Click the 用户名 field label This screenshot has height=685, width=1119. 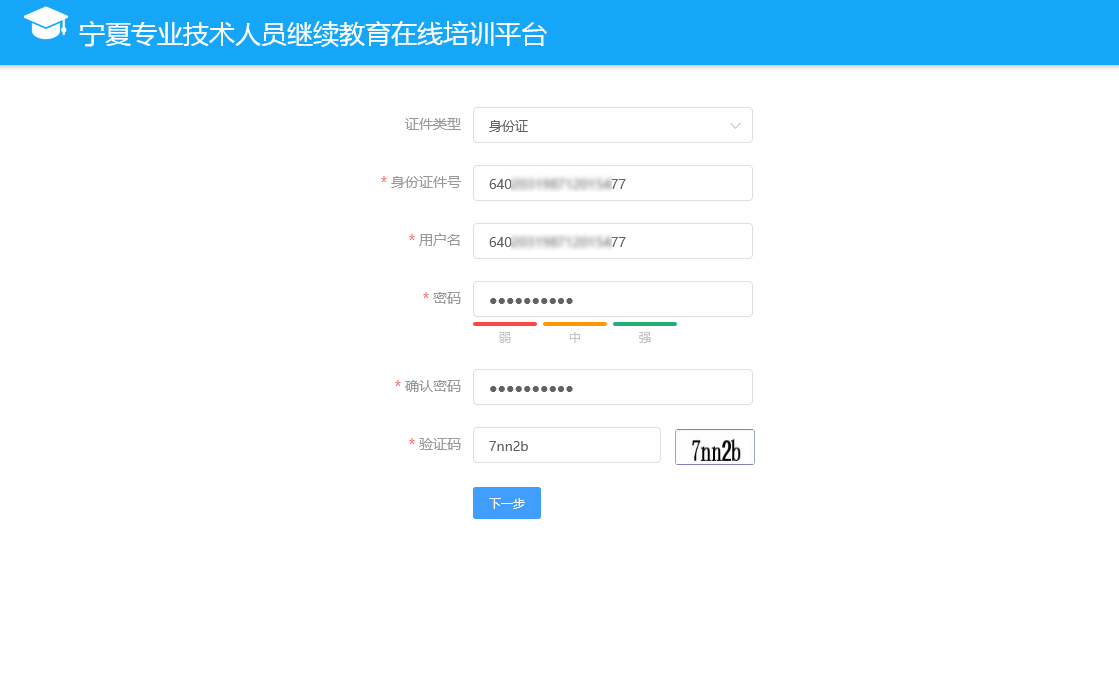(x=440, y=240)
